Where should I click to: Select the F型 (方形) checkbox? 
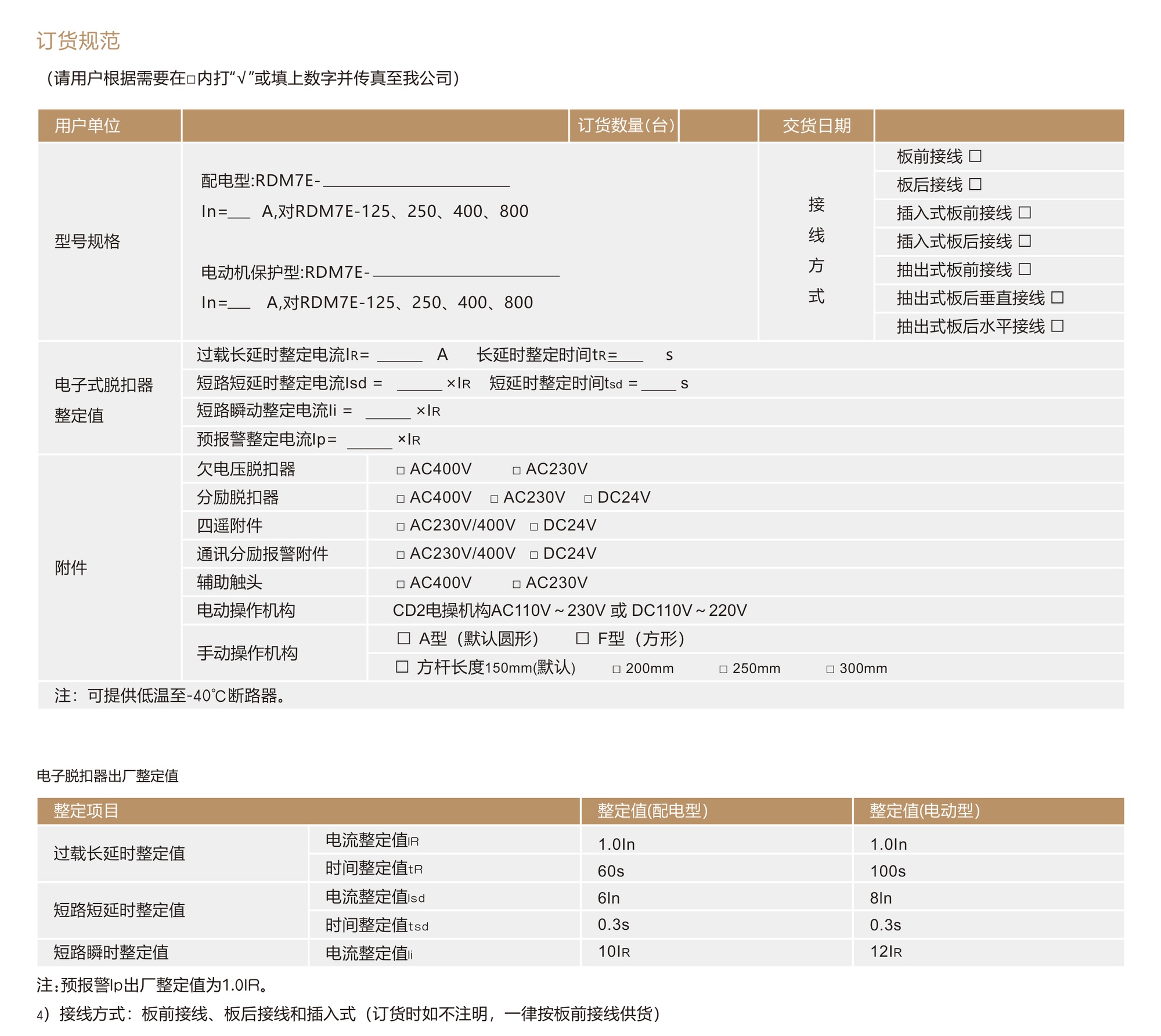(582, 639)
